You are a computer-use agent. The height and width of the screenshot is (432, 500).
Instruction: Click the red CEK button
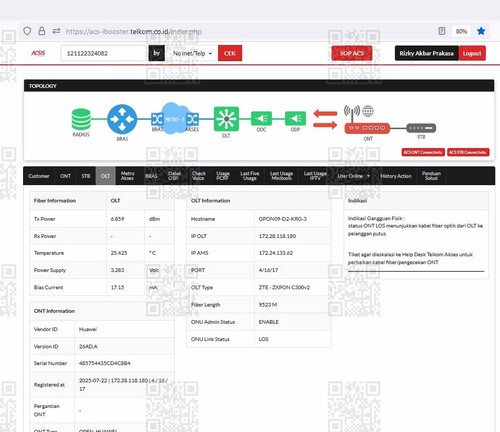click(x=230, y=53)
